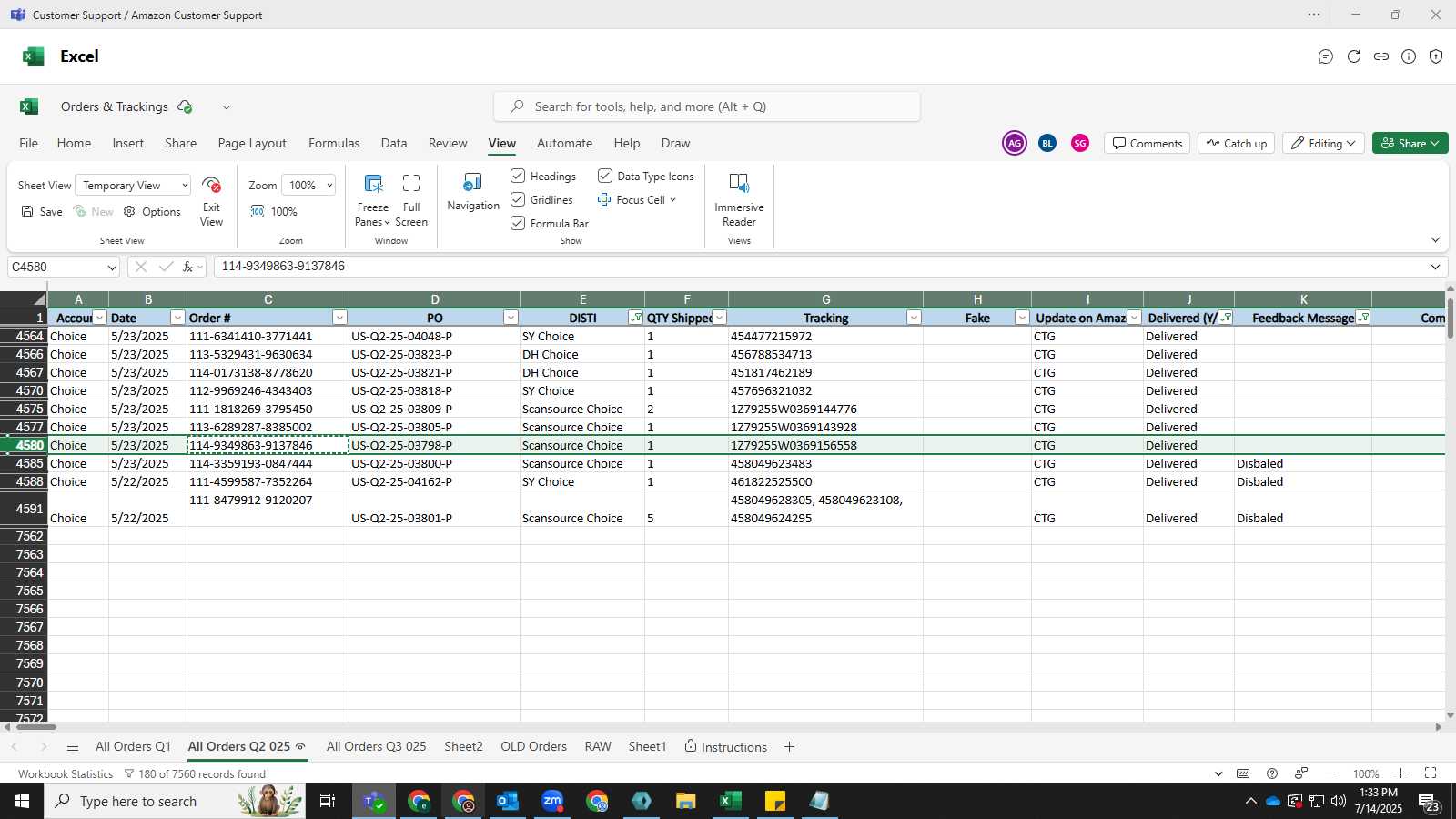Click Microsoft Teams taskbar icon

point(374,801)
